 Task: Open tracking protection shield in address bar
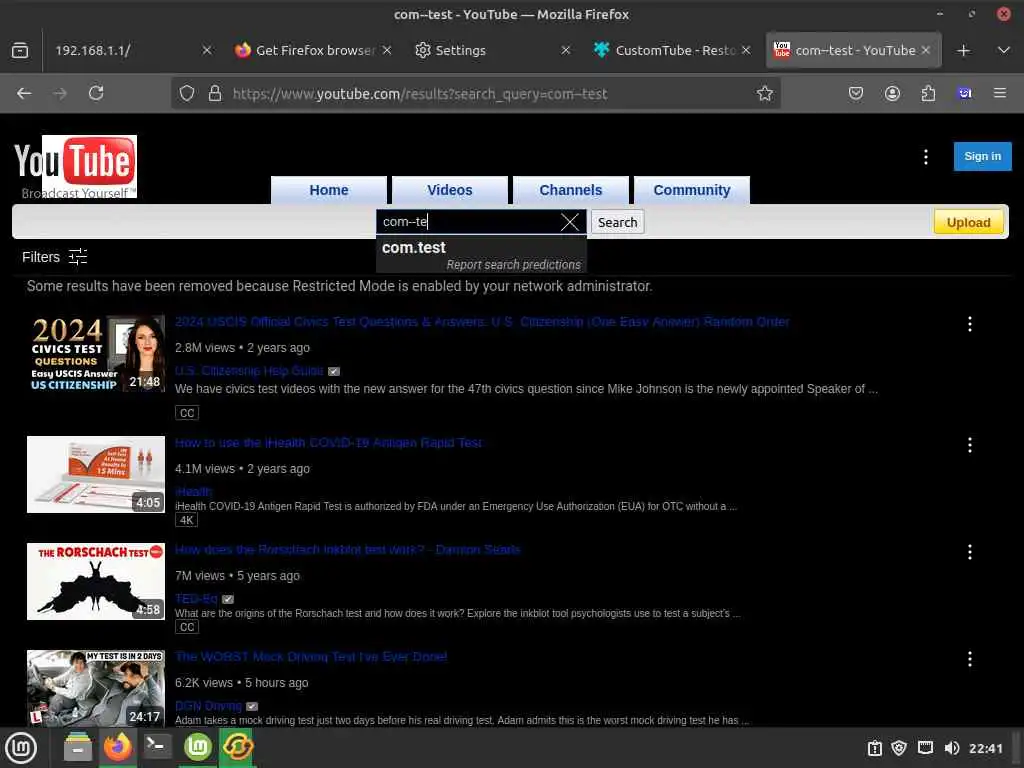pos(187,93)
